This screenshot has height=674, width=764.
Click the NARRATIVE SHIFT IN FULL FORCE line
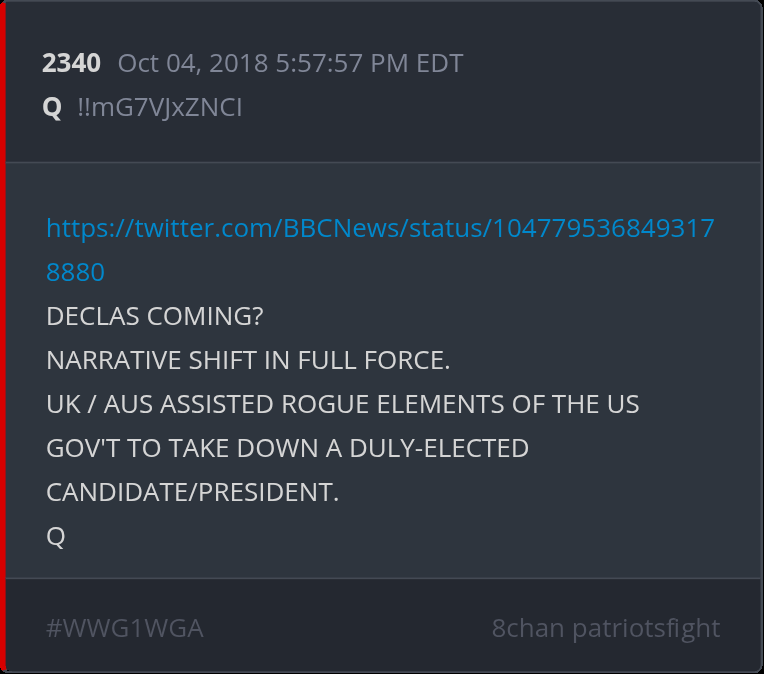[x=248, y=360]
